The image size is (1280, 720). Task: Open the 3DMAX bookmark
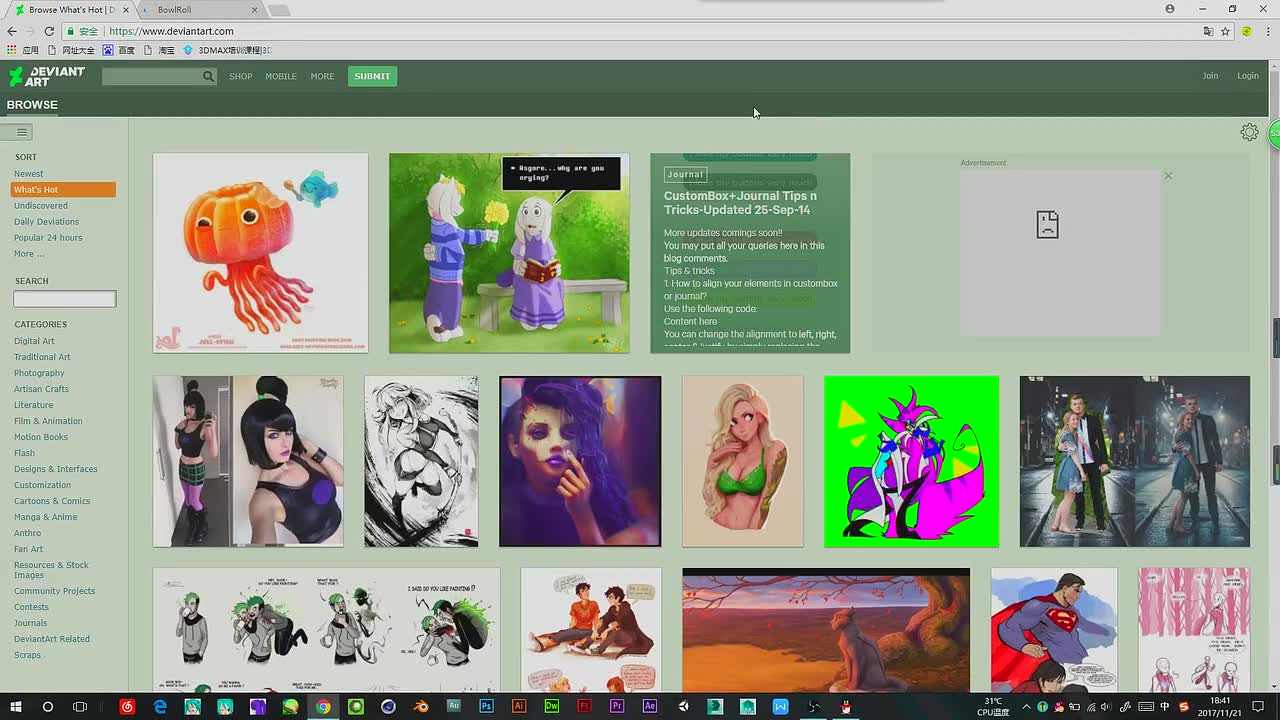pos(228,50)
